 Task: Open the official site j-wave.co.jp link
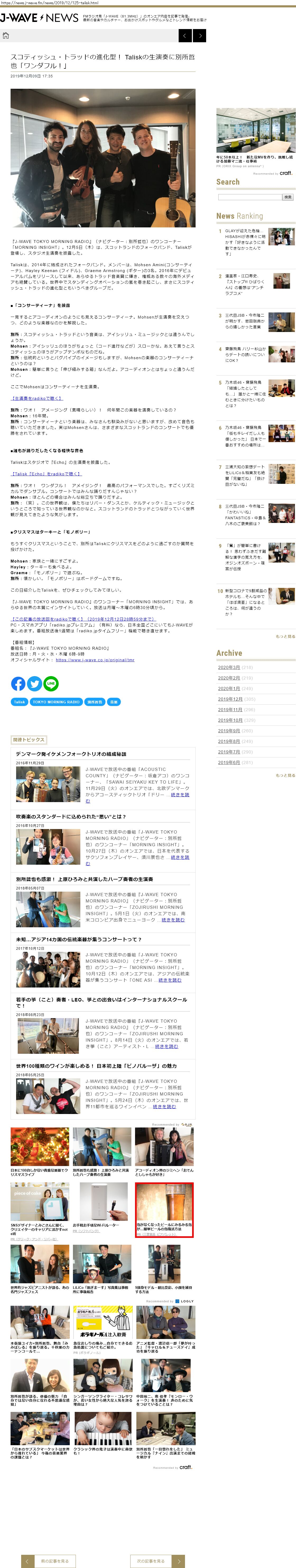[95, 660]
